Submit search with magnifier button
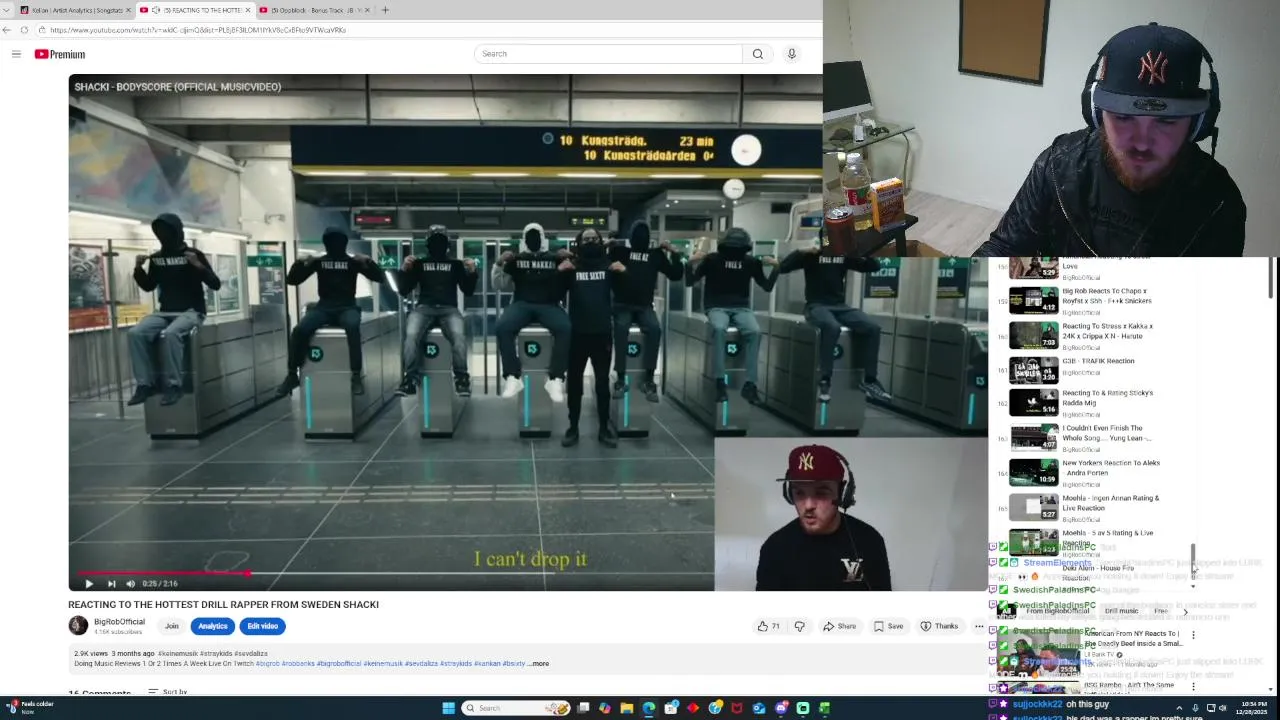The height and width of the screenshot is (720, 1280). click(757, 54)
